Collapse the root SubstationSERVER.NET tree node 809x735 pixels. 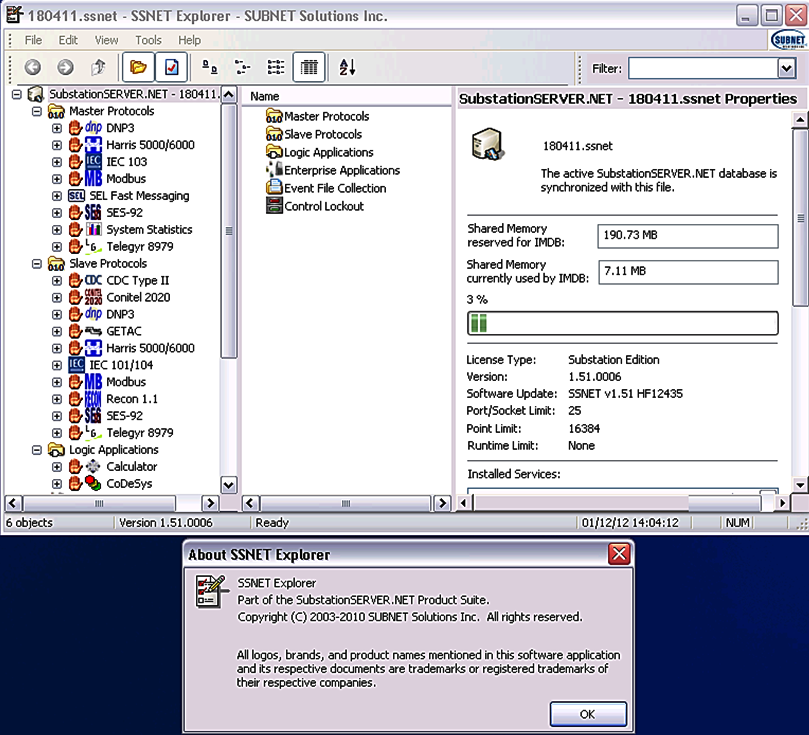click(17, 94)
